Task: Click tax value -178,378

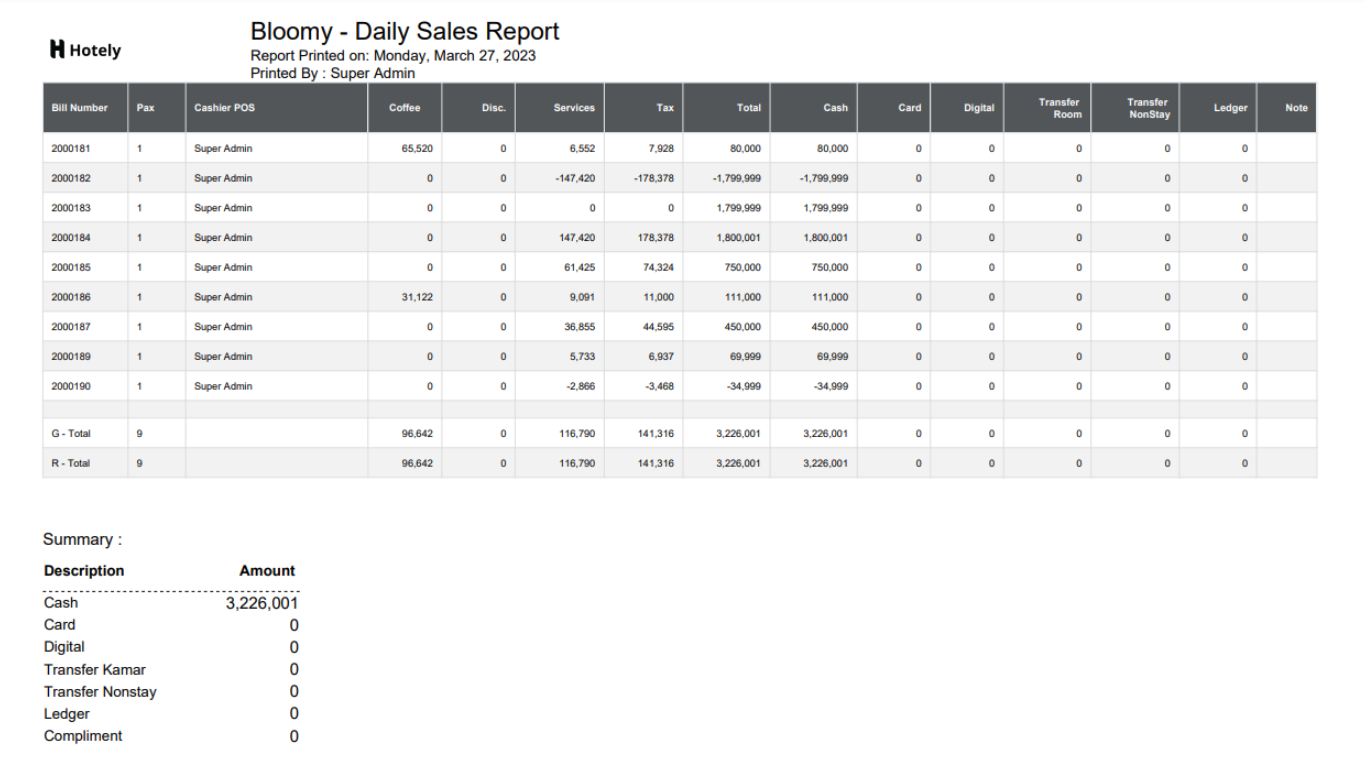Action: (654, 178)
